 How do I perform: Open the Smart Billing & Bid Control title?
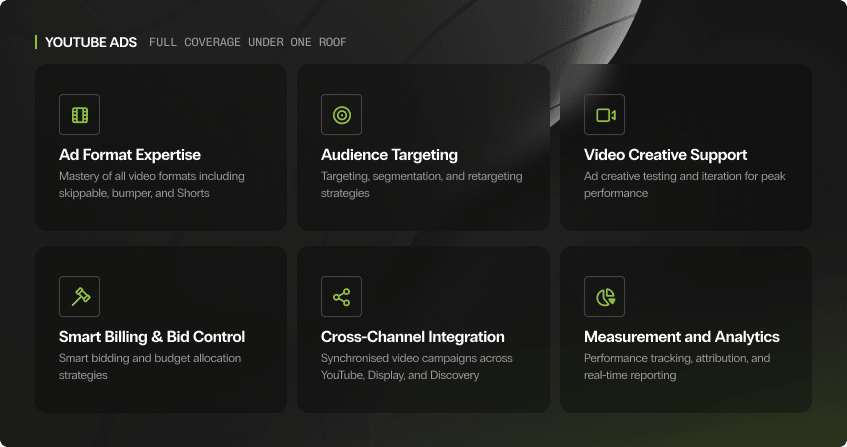click(x=152, y=337)
